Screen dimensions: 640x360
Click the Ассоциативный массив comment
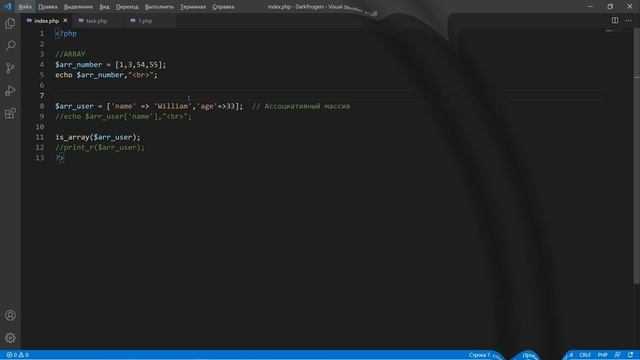[x=301, y=106]
